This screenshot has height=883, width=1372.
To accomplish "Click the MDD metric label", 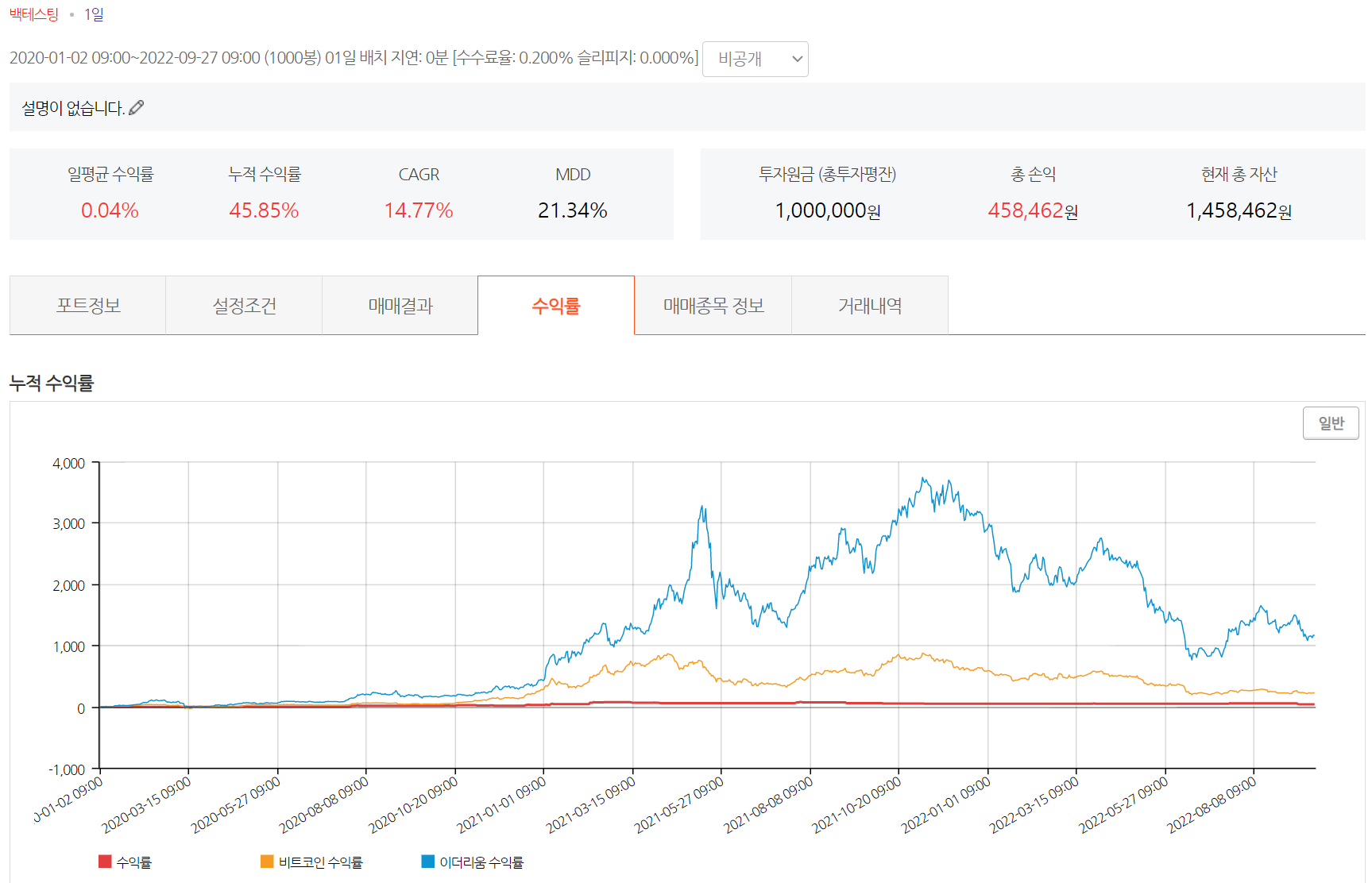I will [x=573, y=175].
